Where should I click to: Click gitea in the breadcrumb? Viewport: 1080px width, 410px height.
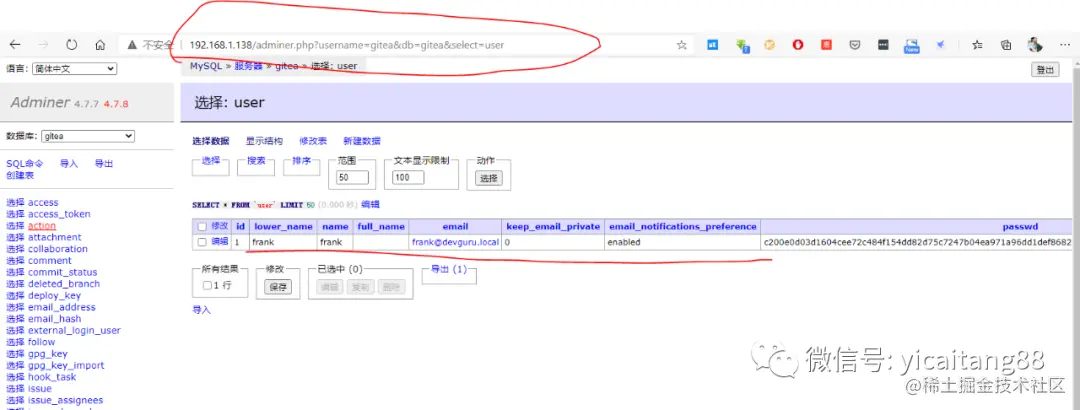[x=287, y=65]
